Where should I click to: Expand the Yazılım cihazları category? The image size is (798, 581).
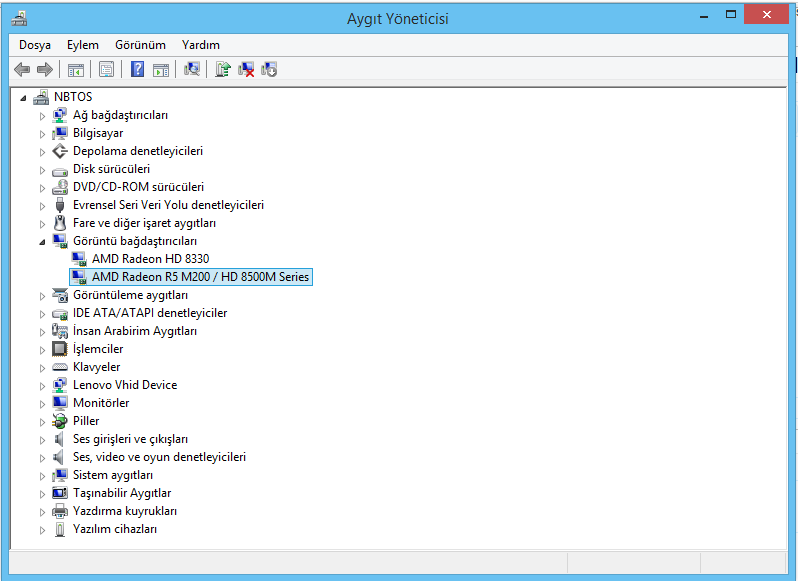pos(42,530)
